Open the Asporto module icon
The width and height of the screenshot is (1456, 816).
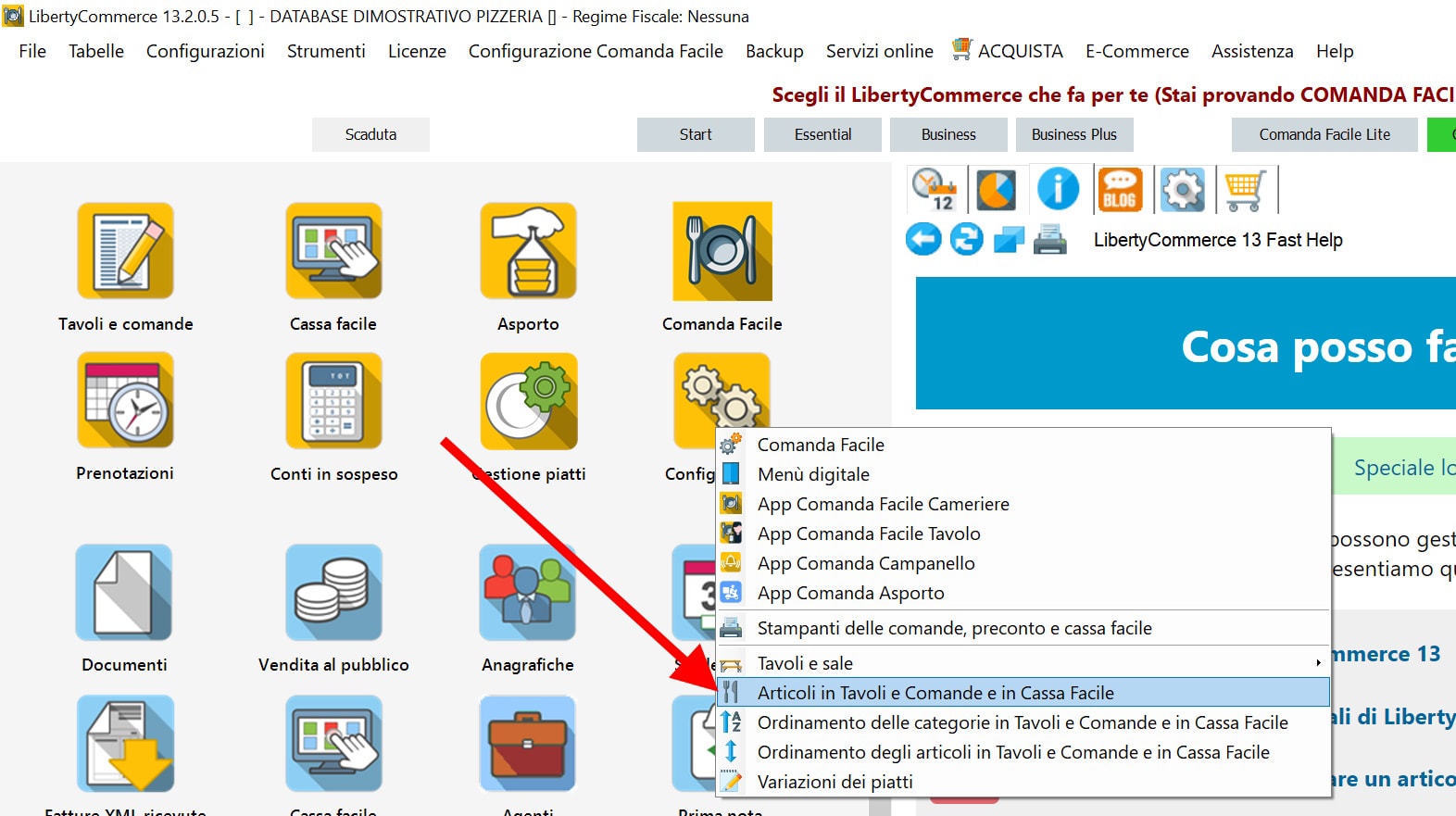[x=528, y=251]
